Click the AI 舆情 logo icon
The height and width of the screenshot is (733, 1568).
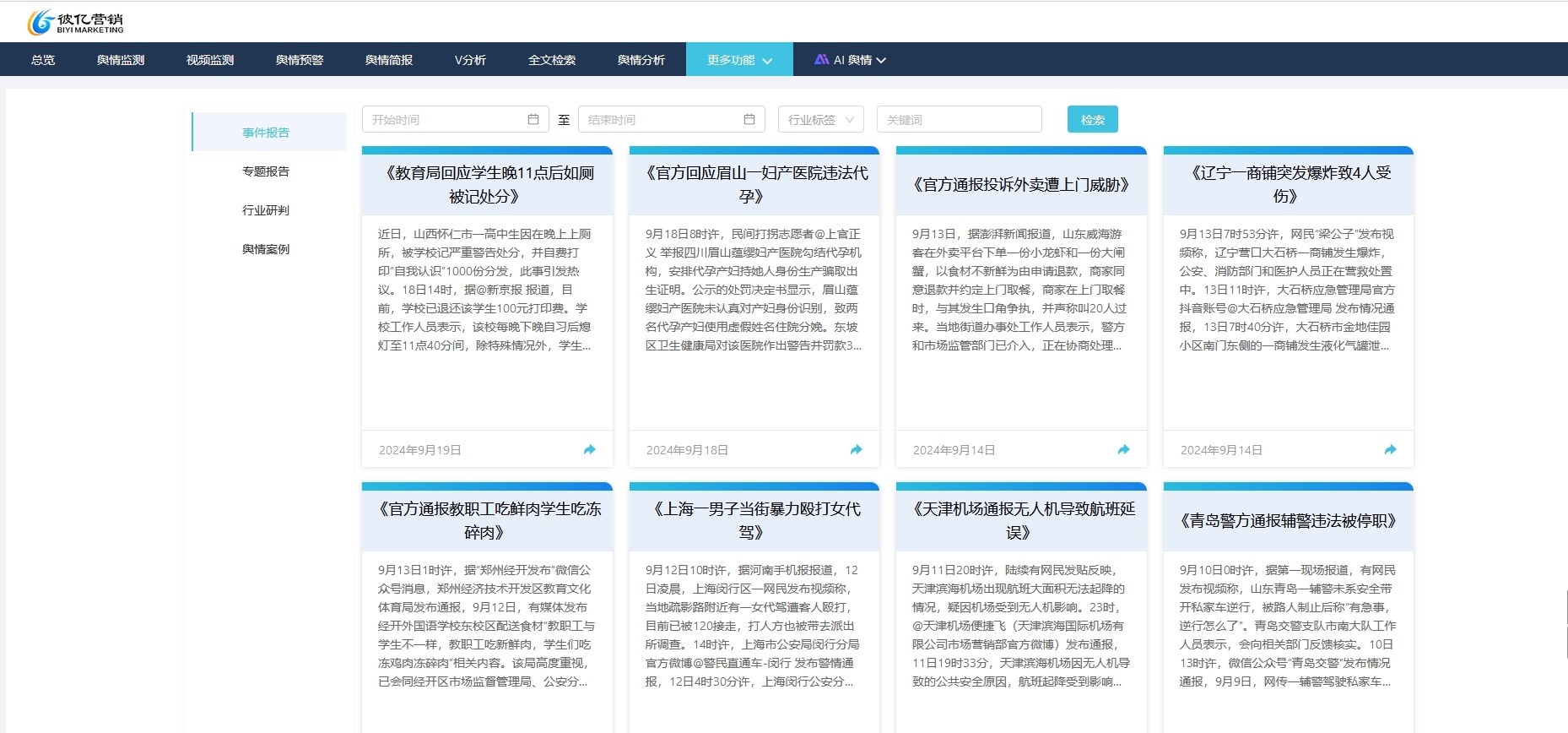pyautogui.click(x=821, y=60)
